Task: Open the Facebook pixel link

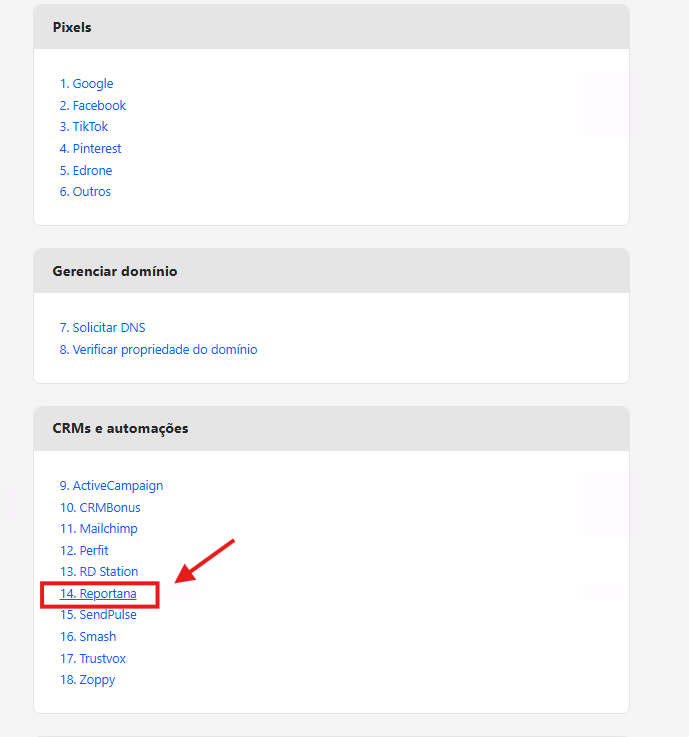Action: point(93,105)
